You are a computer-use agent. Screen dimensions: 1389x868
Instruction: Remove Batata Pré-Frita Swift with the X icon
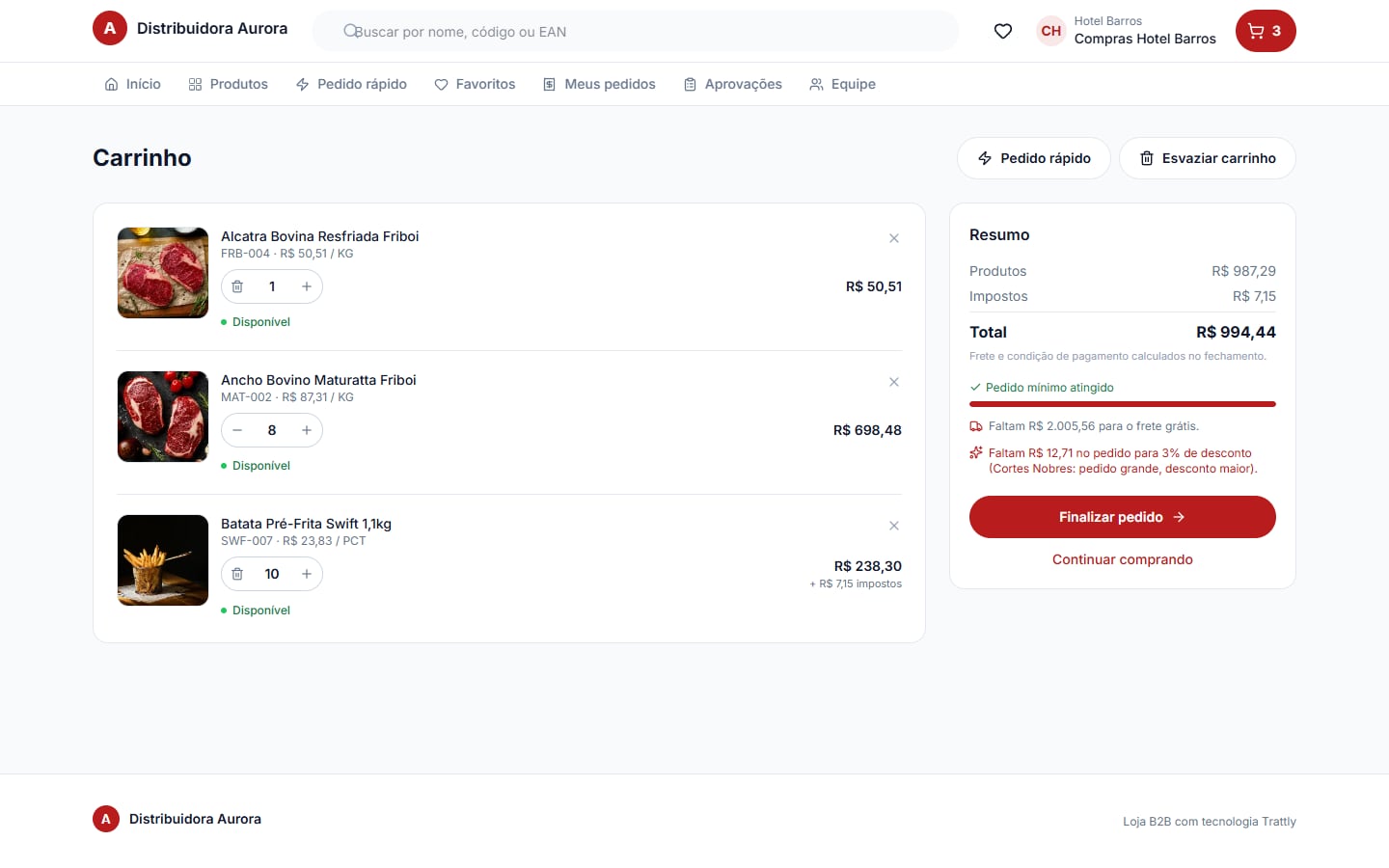point(894,526)
